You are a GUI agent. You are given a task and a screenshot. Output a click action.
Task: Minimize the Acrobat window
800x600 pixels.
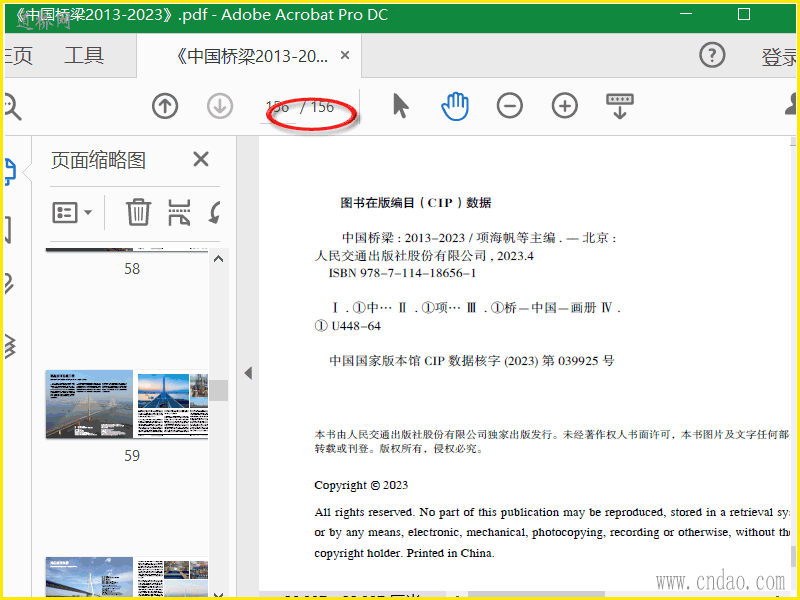(x=686, y=14)
